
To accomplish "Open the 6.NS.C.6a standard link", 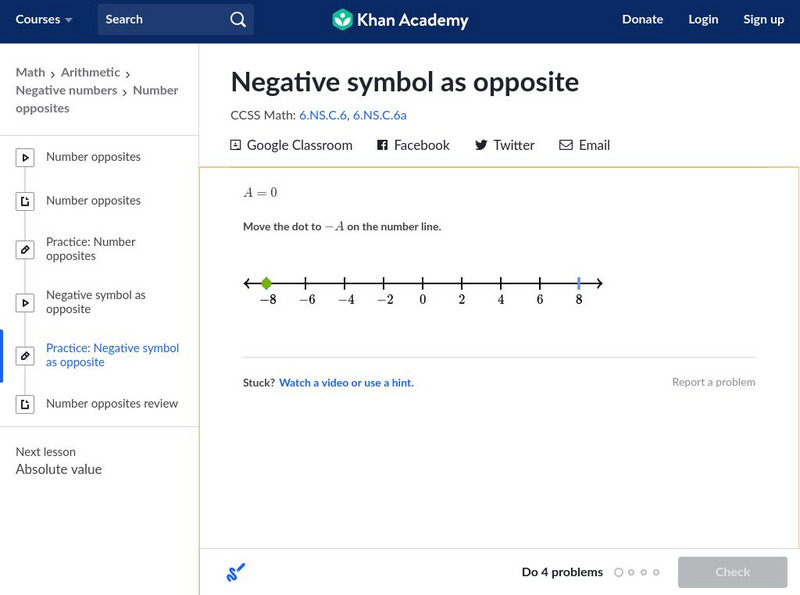I will tap(379, 115).
